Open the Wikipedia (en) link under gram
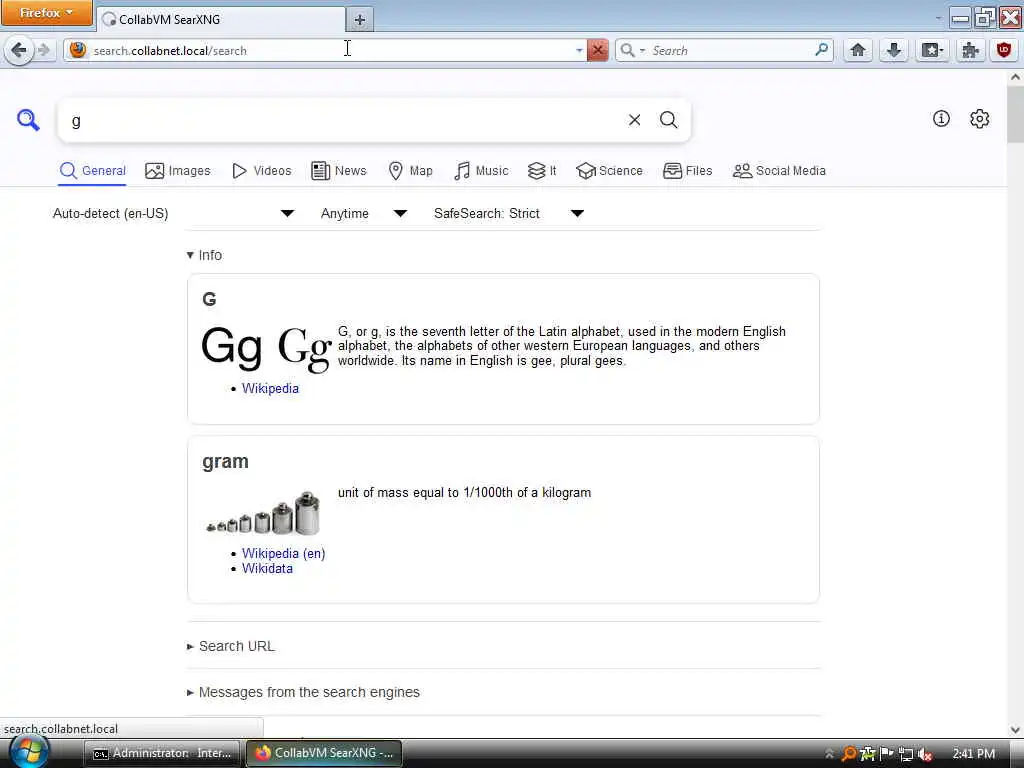Image resolution: width=1024 pixels, height=768 pixels. pyautogui.click(x=283, y=554)
